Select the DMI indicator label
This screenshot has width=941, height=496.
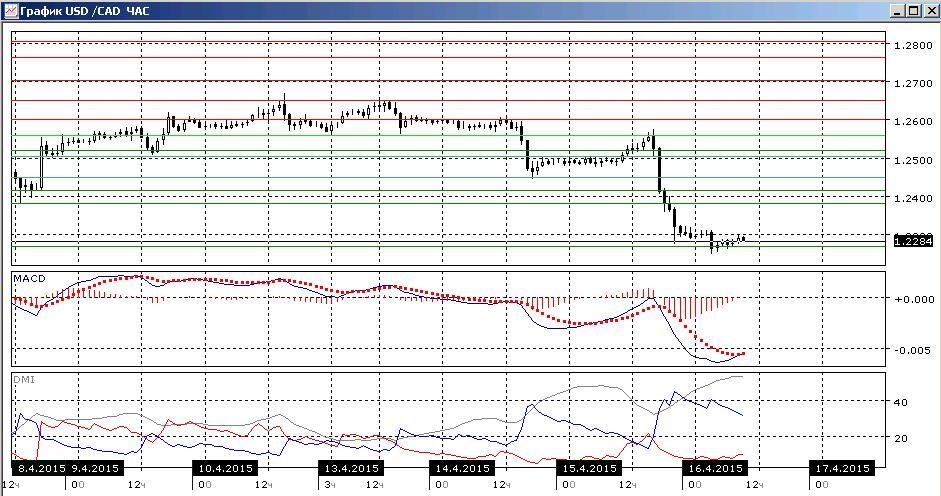click(x=24, y=380)
